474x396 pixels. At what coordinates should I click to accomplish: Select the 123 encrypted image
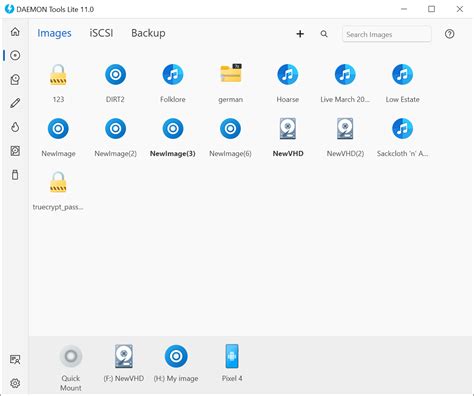pyautogui.click(x=58, y=83)
